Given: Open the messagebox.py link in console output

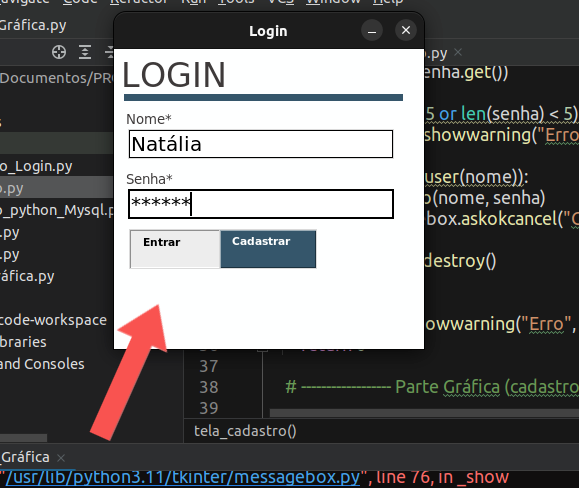Looking at the screenshot, I should 183,477.
